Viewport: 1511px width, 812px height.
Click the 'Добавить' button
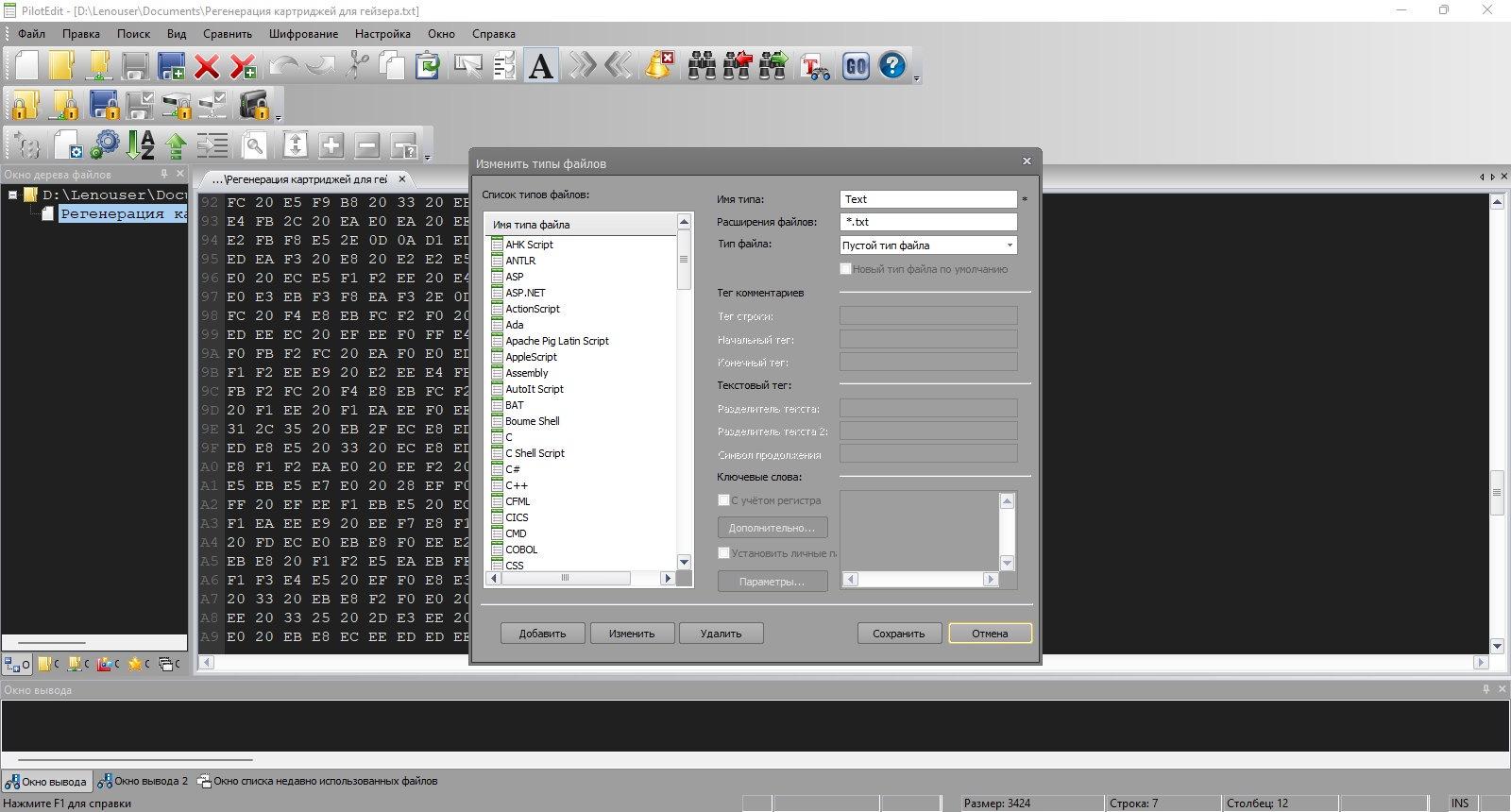542,634
